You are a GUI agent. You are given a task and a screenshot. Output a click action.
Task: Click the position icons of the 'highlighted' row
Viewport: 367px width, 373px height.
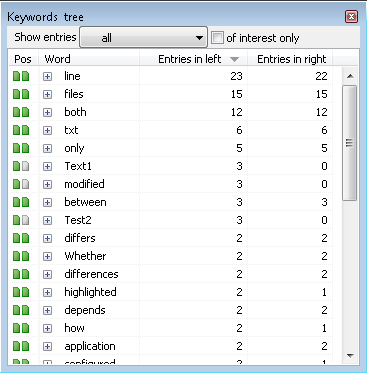tap(21, 292)
